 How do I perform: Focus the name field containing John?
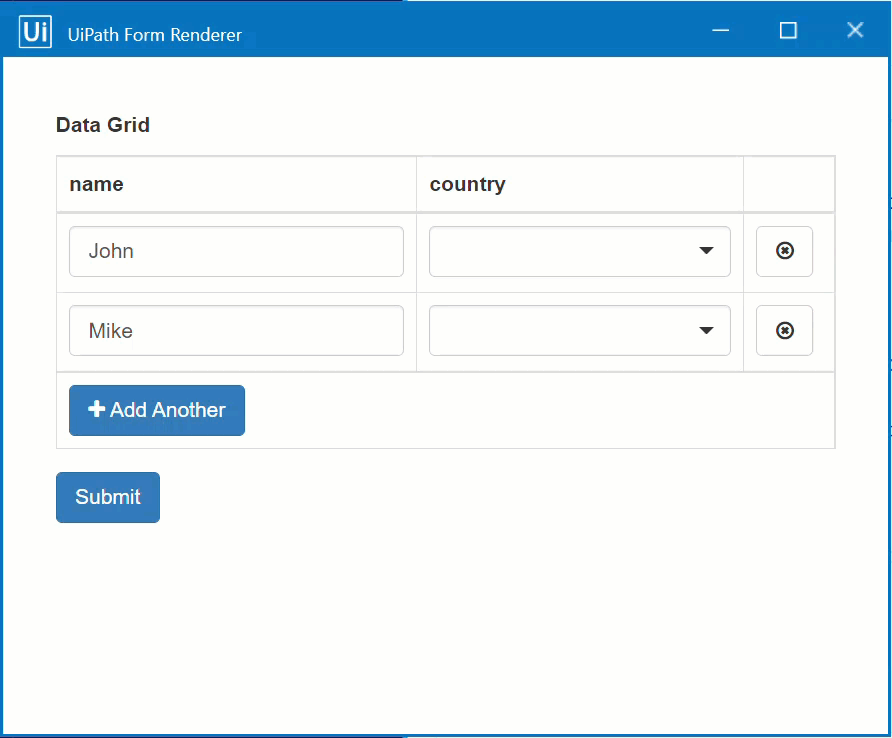click(236, 251)
